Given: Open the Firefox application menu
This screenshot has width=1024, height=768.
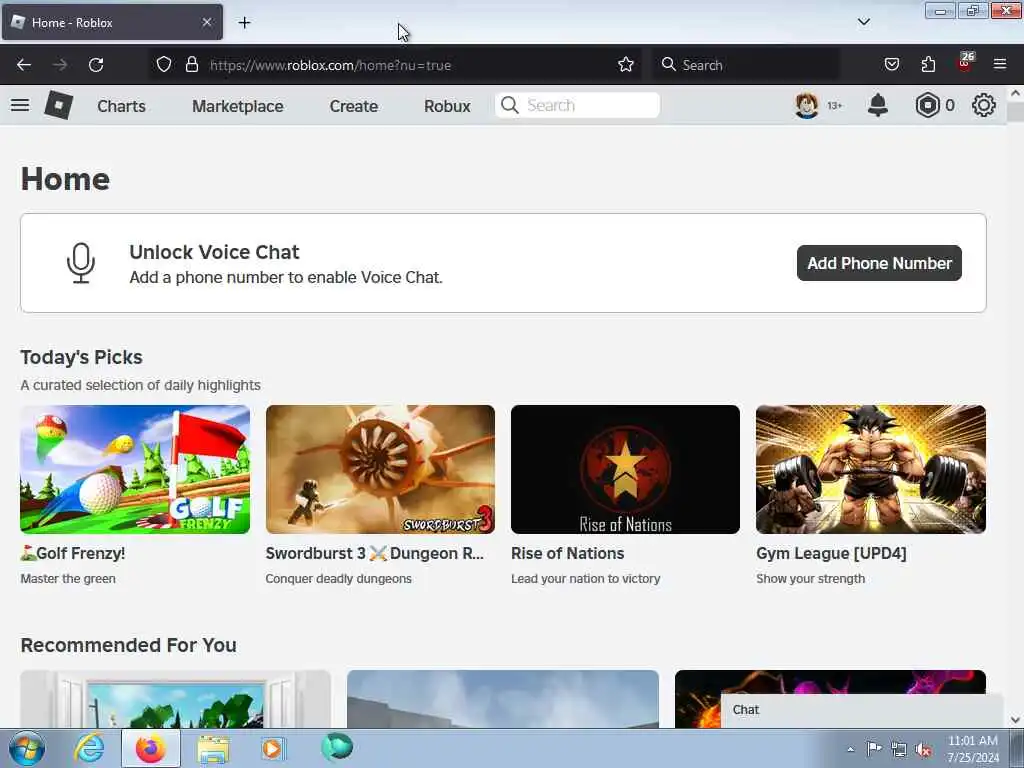Looking at the screenshot, I should (1000, 65).
